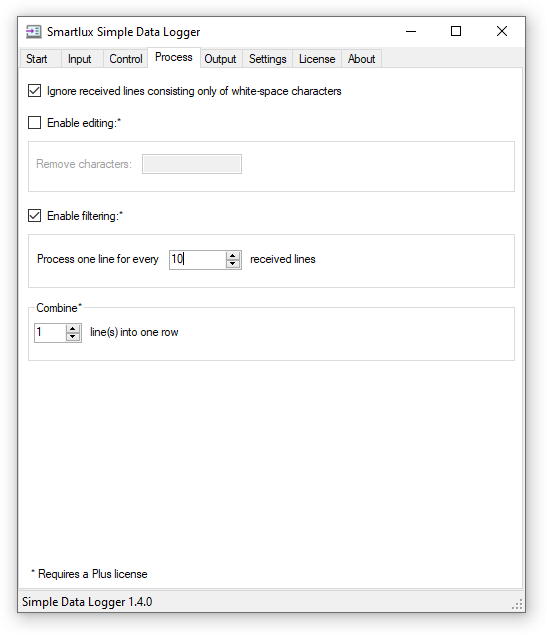Click the Combine lines number field
Screen dimensions: 547x635
[x=50, y=332]
